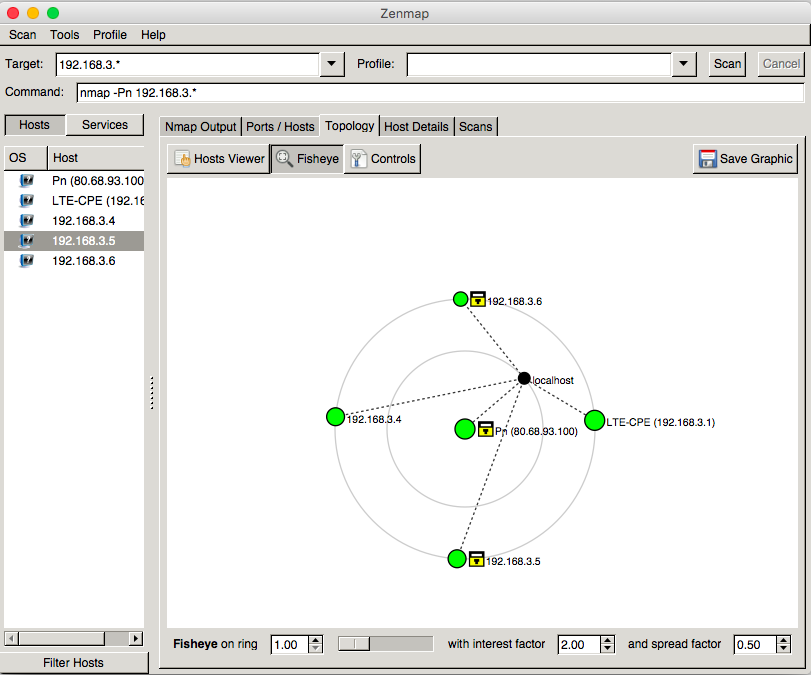Select host 192.168.3.6 in list
This screenshot has width=811, height=675.
74,261
